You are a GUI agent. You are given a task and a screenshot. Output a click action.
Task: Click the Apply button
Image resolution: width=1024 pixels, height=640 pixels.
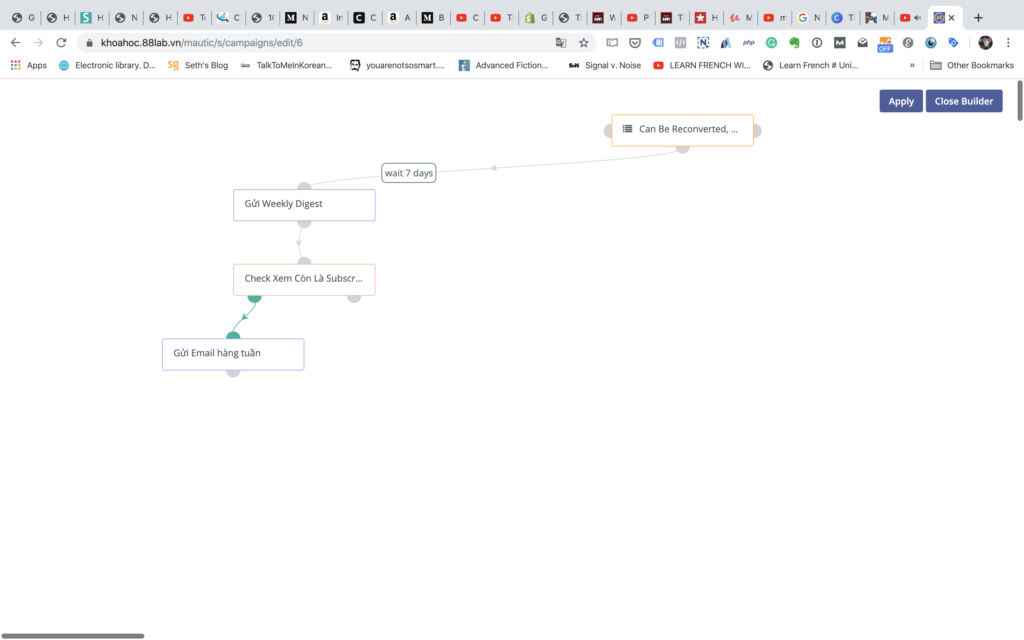coord(901,101)
